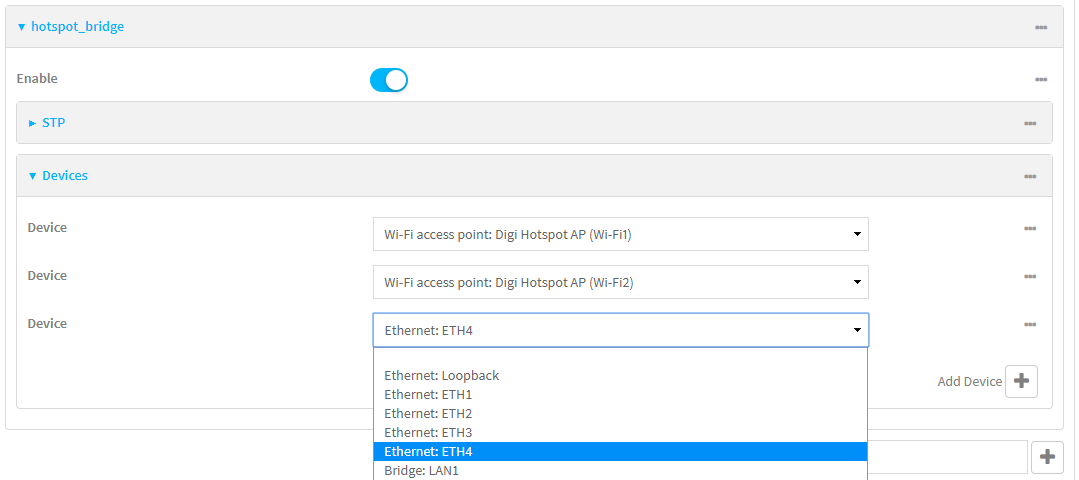The width and height of the screenshot is (1079, 480).
Task: Close the Ethernet: ETH4 dropdown
Action: pyautogui.click(x=621, y=330)
